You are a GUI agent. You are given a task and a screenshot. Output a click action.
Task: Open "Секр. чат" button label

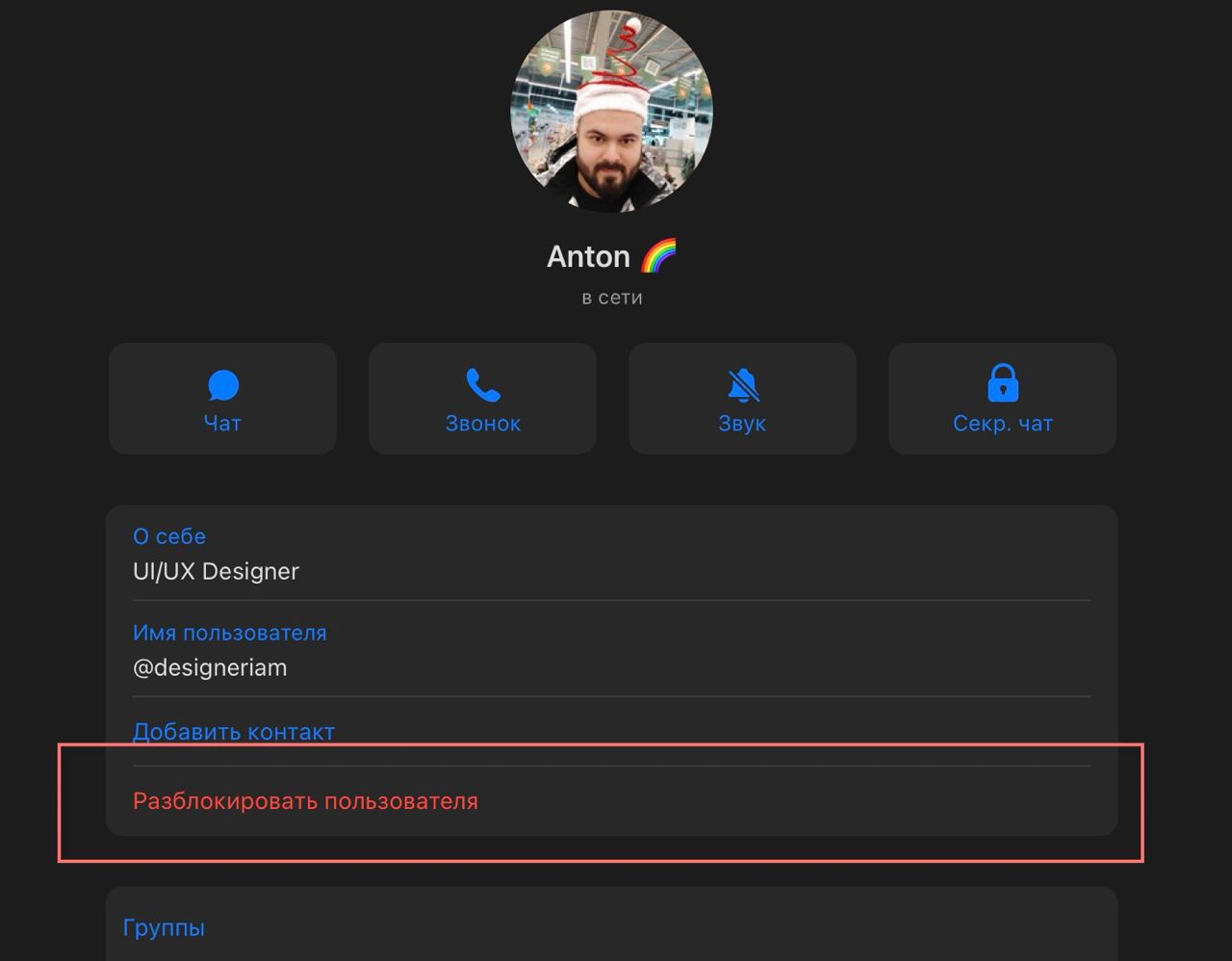1003,424
